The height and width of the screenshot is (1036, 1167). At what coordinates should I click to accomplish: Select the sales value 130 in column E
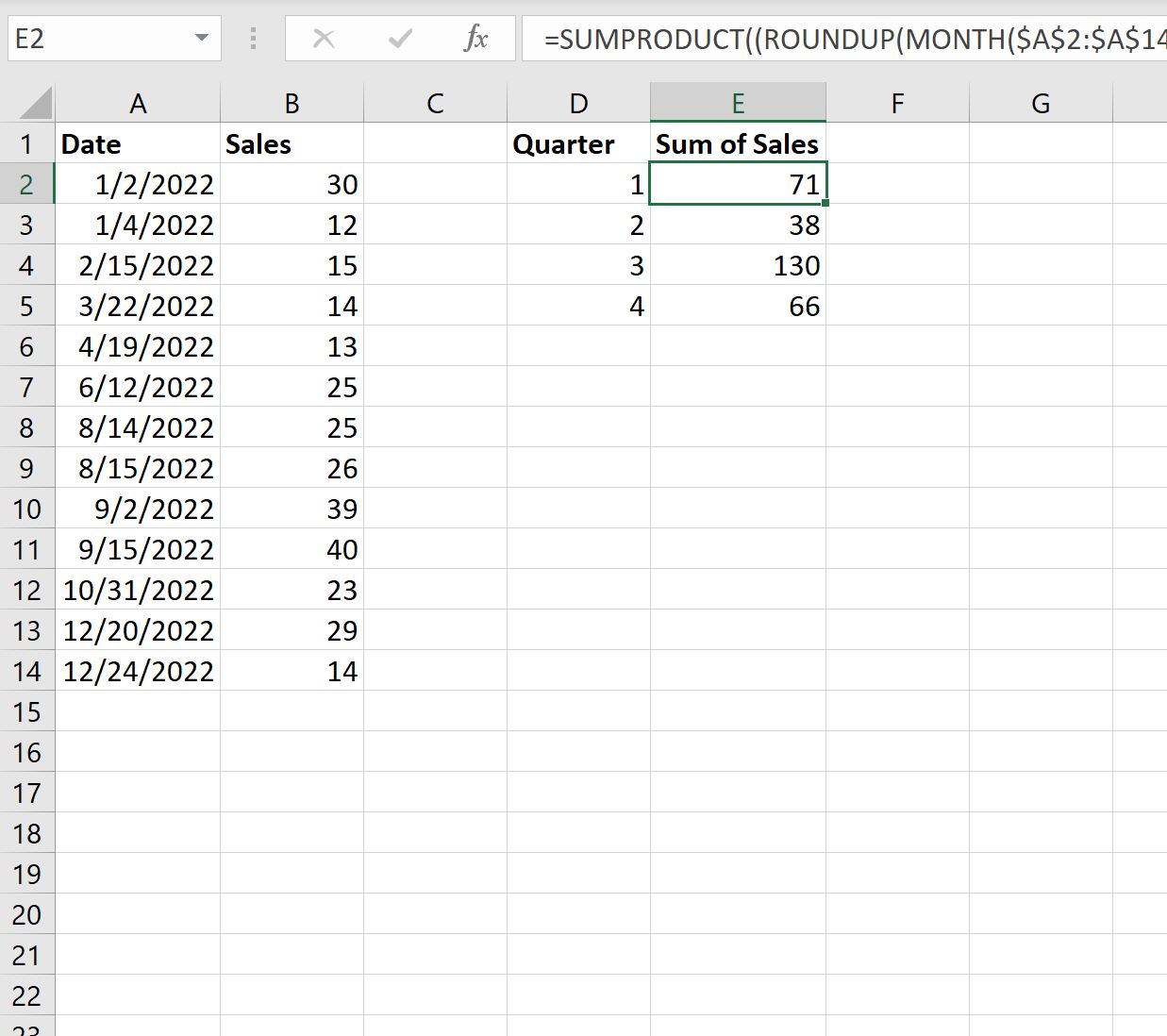click(738, 265)
